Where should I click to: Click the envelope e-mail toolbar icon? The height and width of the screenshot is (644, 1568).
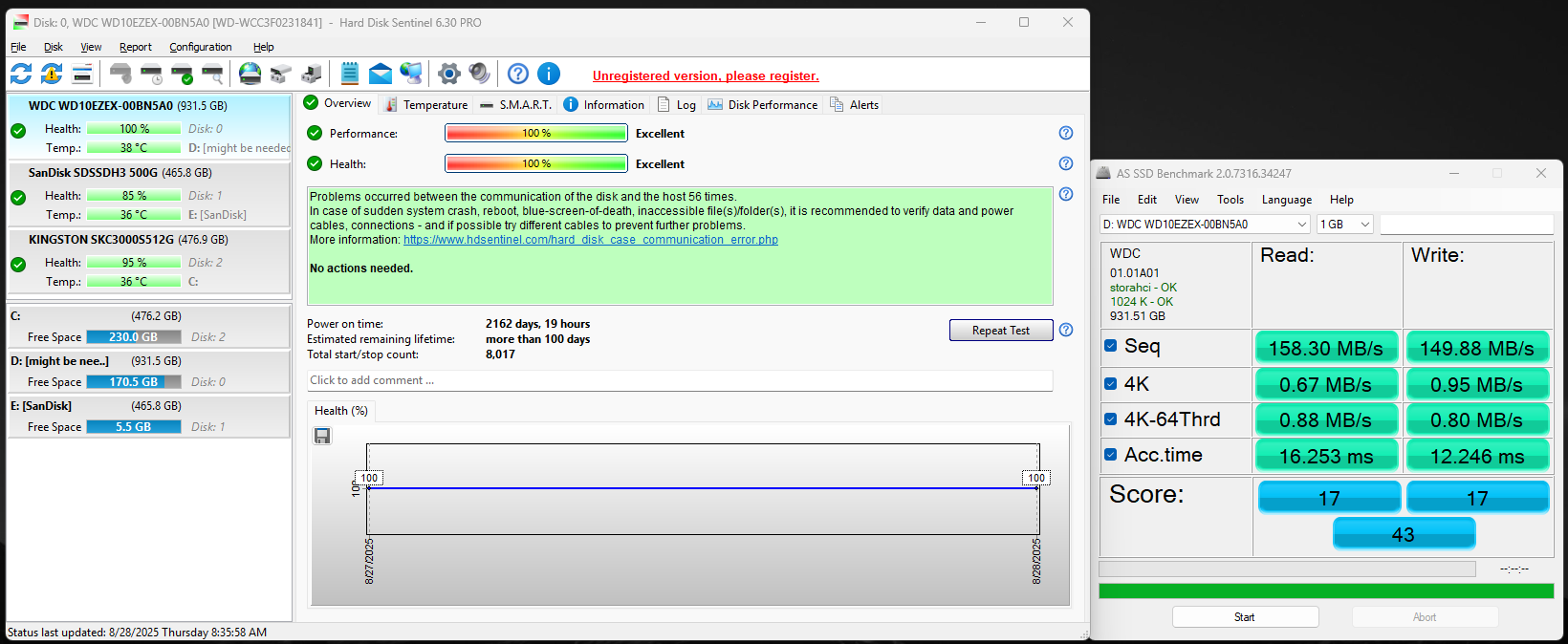pos(381,74)
